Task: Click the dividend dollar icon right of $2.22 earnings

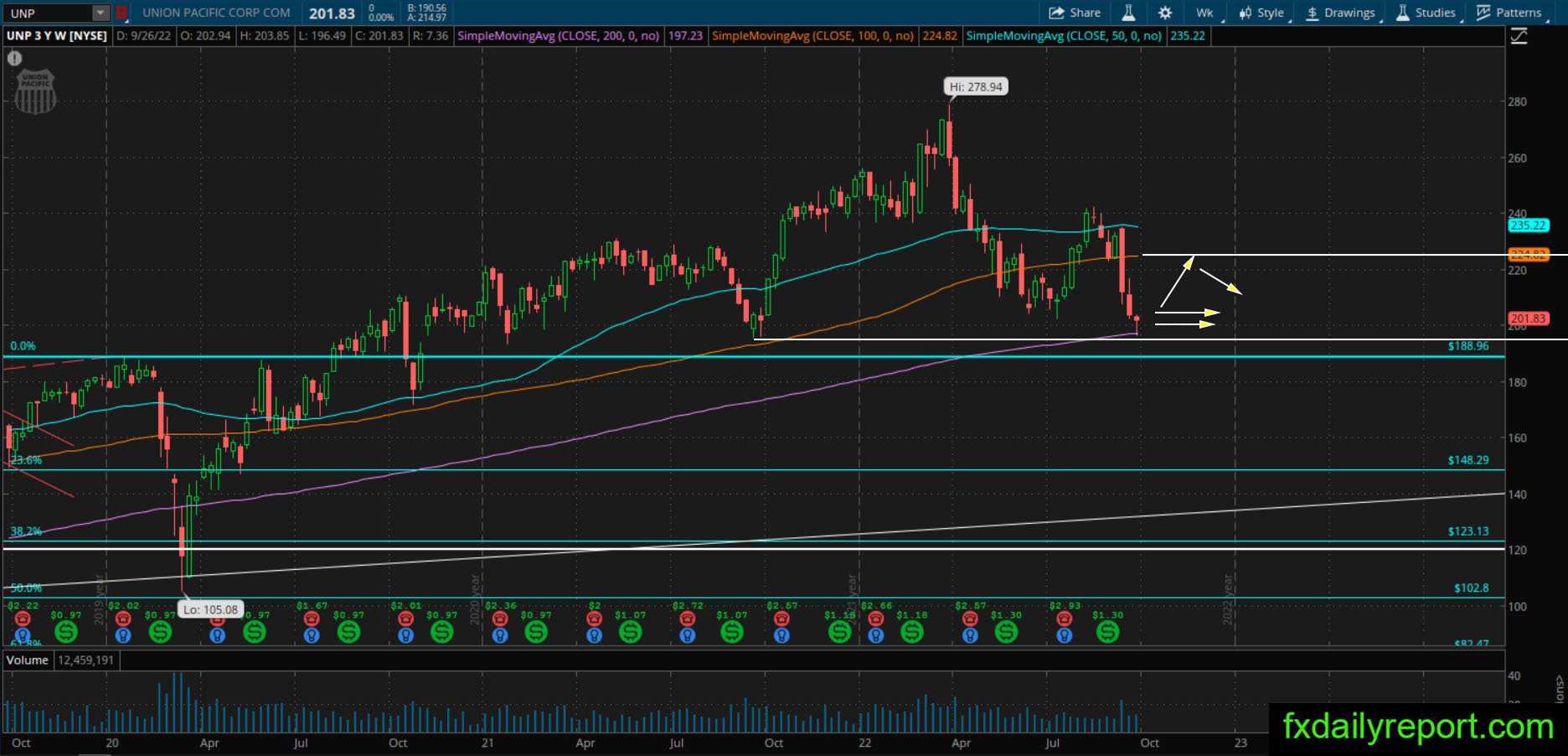Action: pos(65,631)
